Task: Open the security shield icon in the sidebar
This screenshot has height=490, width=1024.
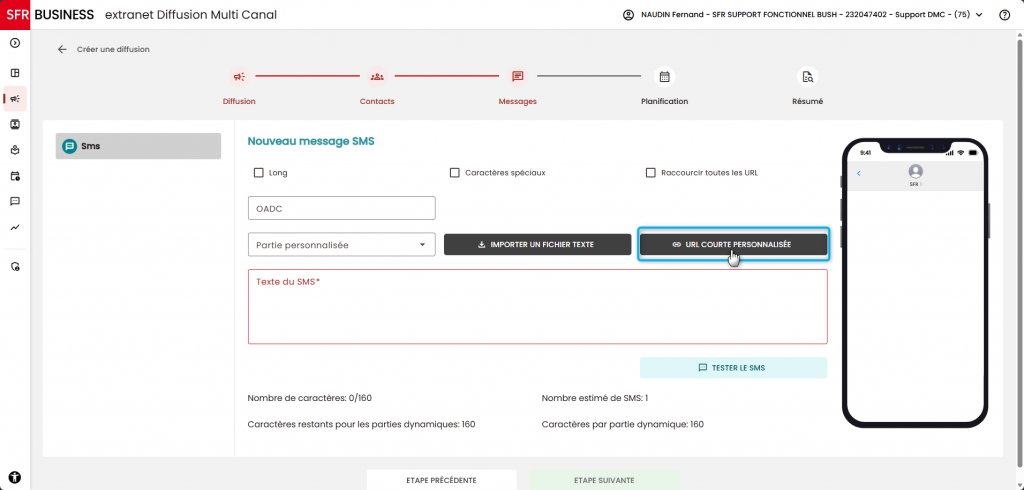Action: point(15,267)
